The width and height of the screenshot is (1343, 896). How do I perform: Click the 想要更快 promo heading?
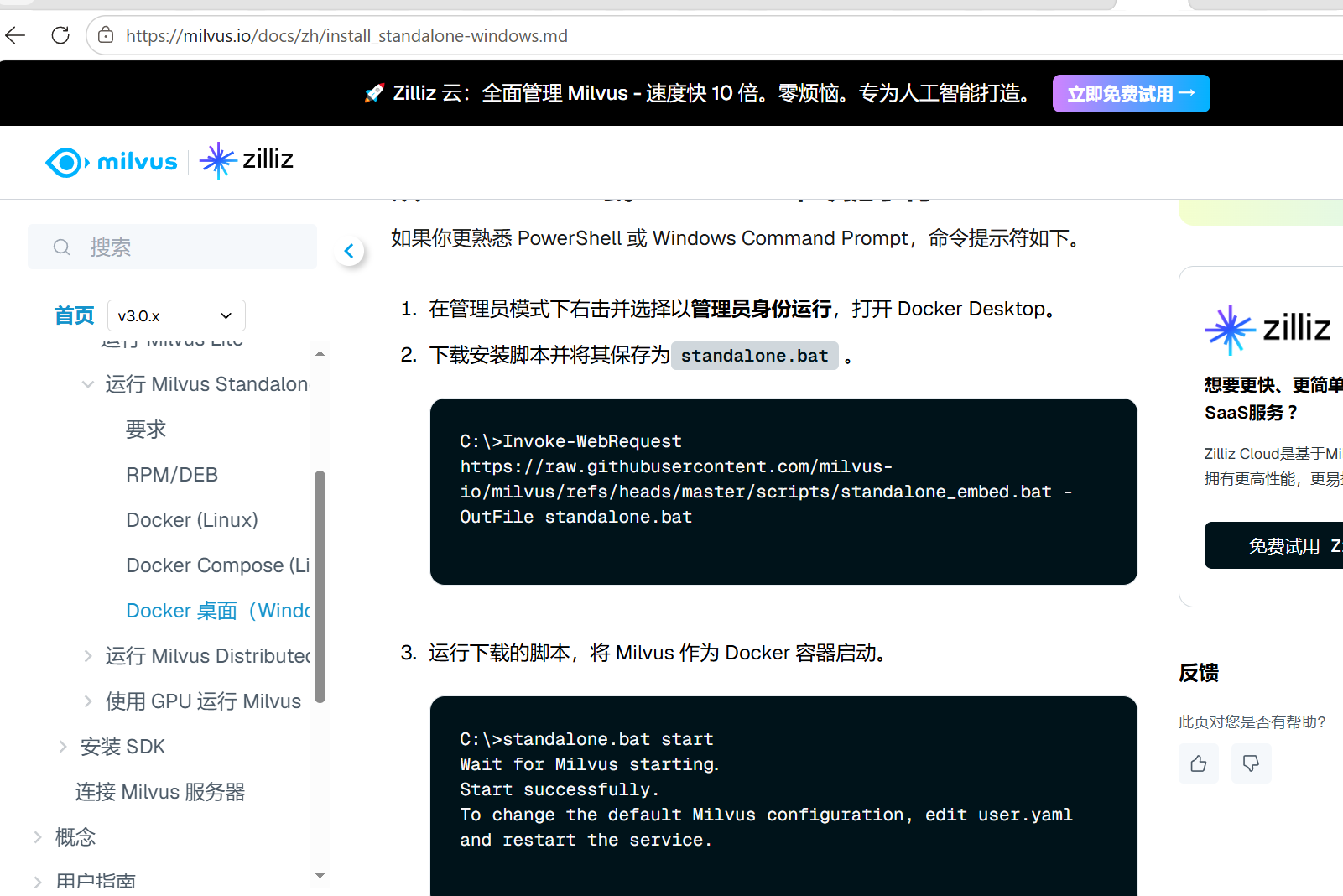point(1273,399)
